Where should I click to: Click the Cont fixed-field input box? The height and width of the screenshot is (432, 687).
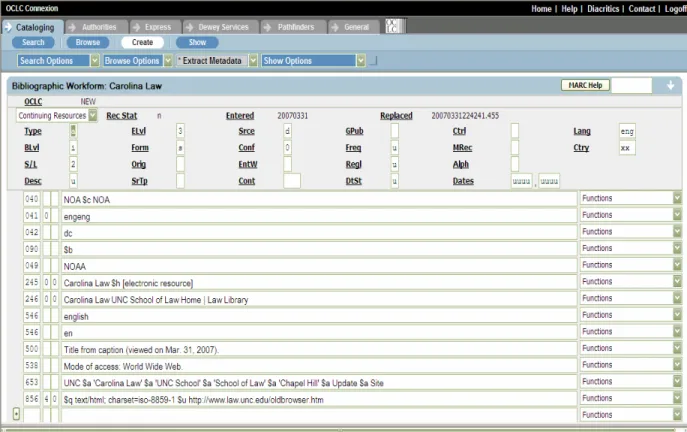click(x=292, y=181)
